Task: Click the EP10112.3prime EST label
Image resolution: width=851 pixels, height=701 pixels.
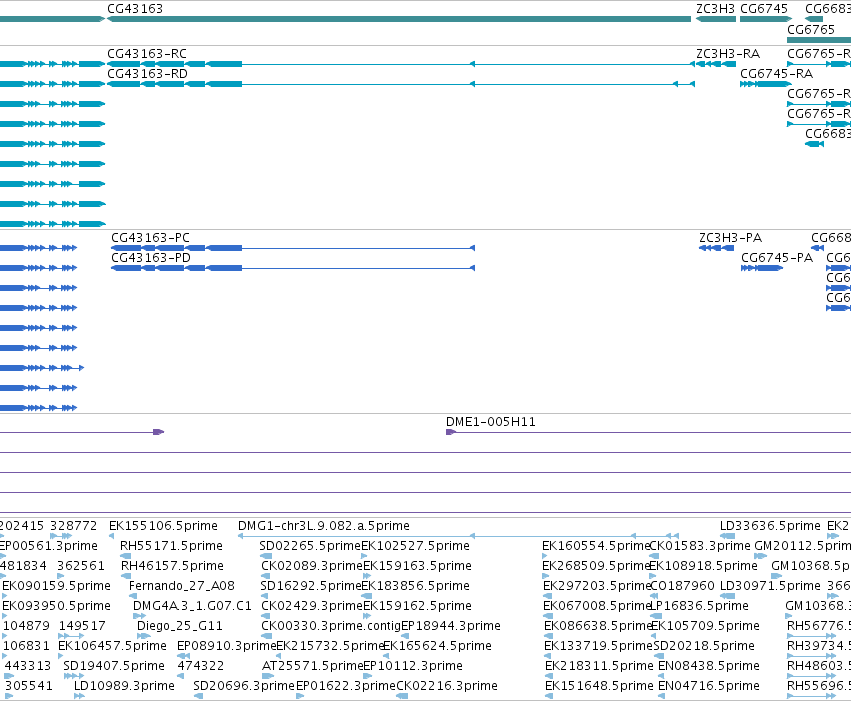Action: click(413, 666)
